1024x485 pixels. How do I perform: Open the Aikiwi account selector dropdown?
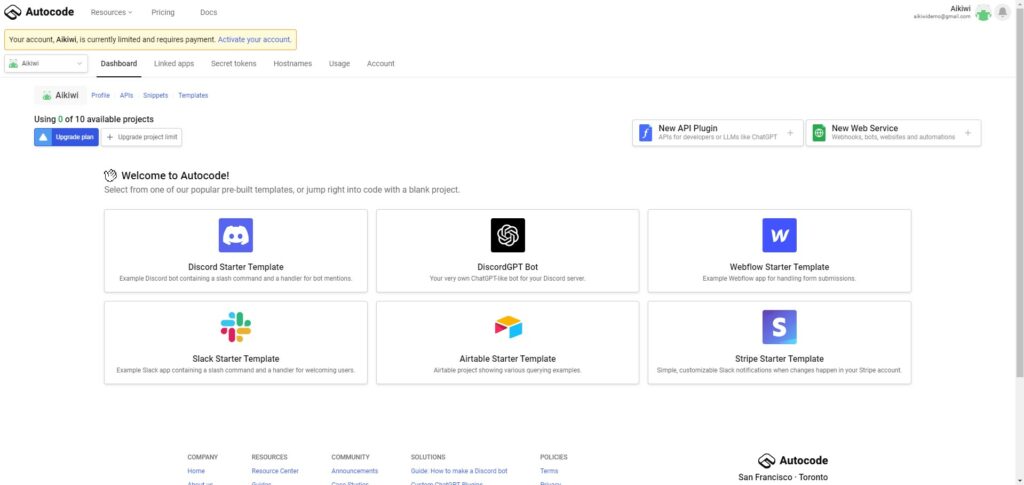pos(46,63)
